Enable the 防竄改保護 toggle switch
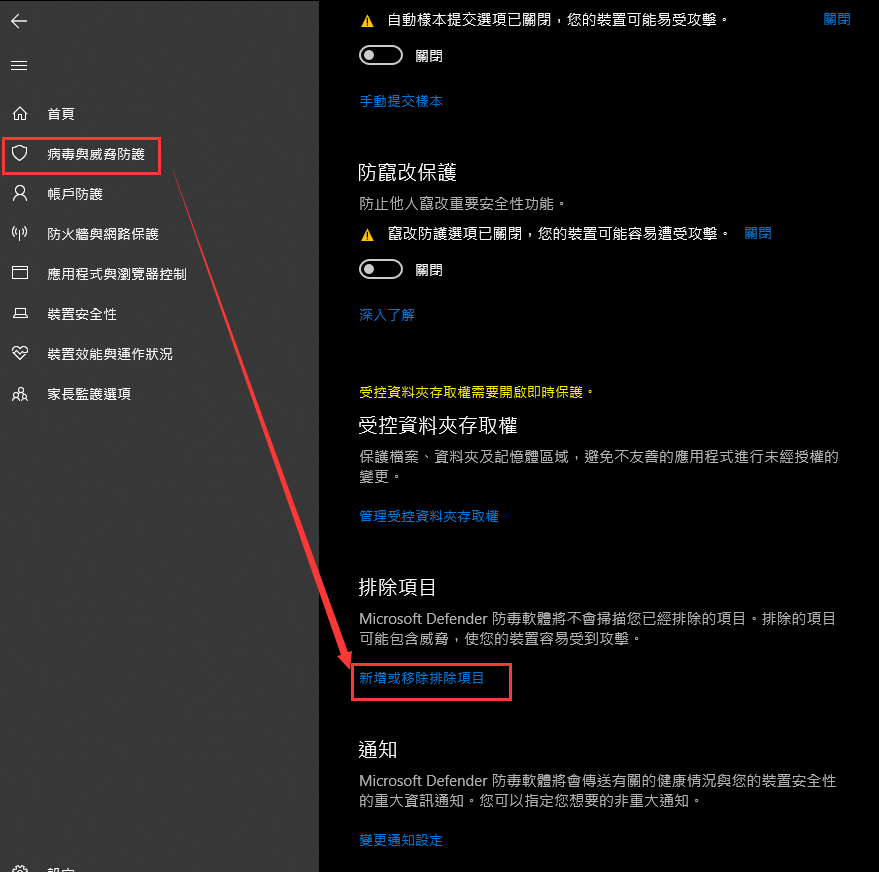The width and height of the screenshot is (879, 872). point(381,269)
